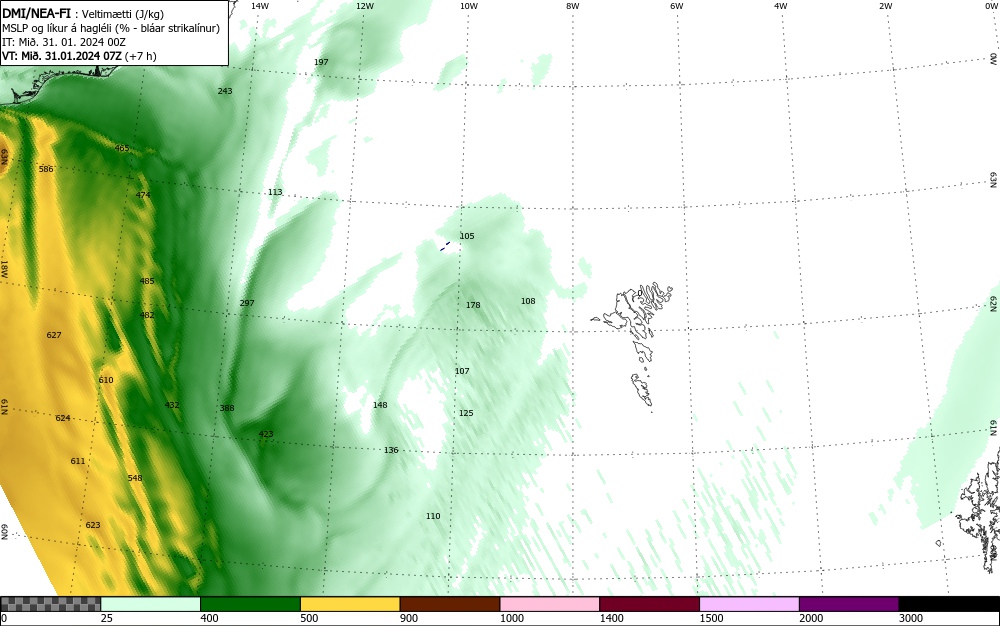Click the map value 125
The height and width of the screenshot is (626, 1000).
(x=466, y=413)
